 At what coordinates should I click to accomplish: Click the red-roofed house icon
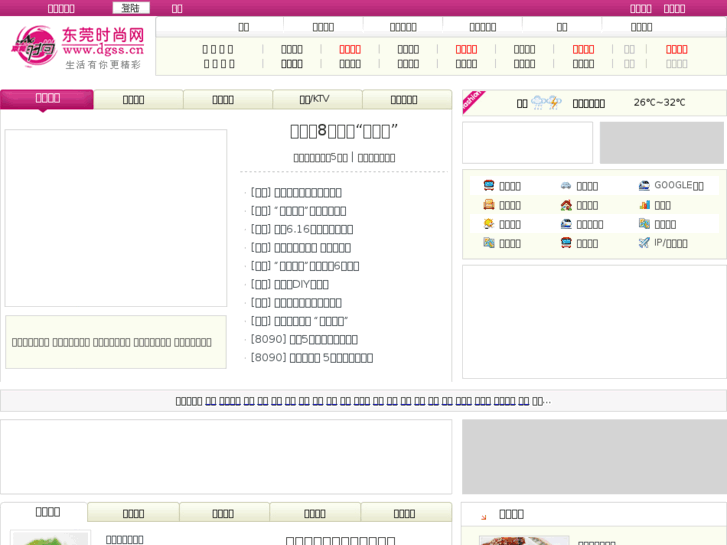[x=566, y=205]
